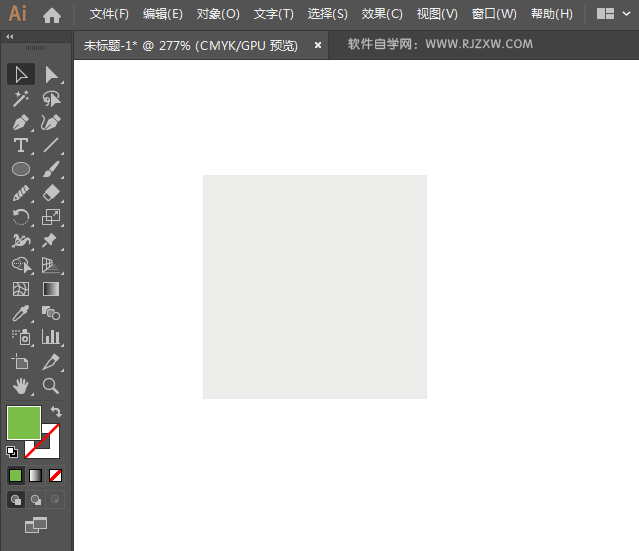Select the Eyedropper tool

21,313
